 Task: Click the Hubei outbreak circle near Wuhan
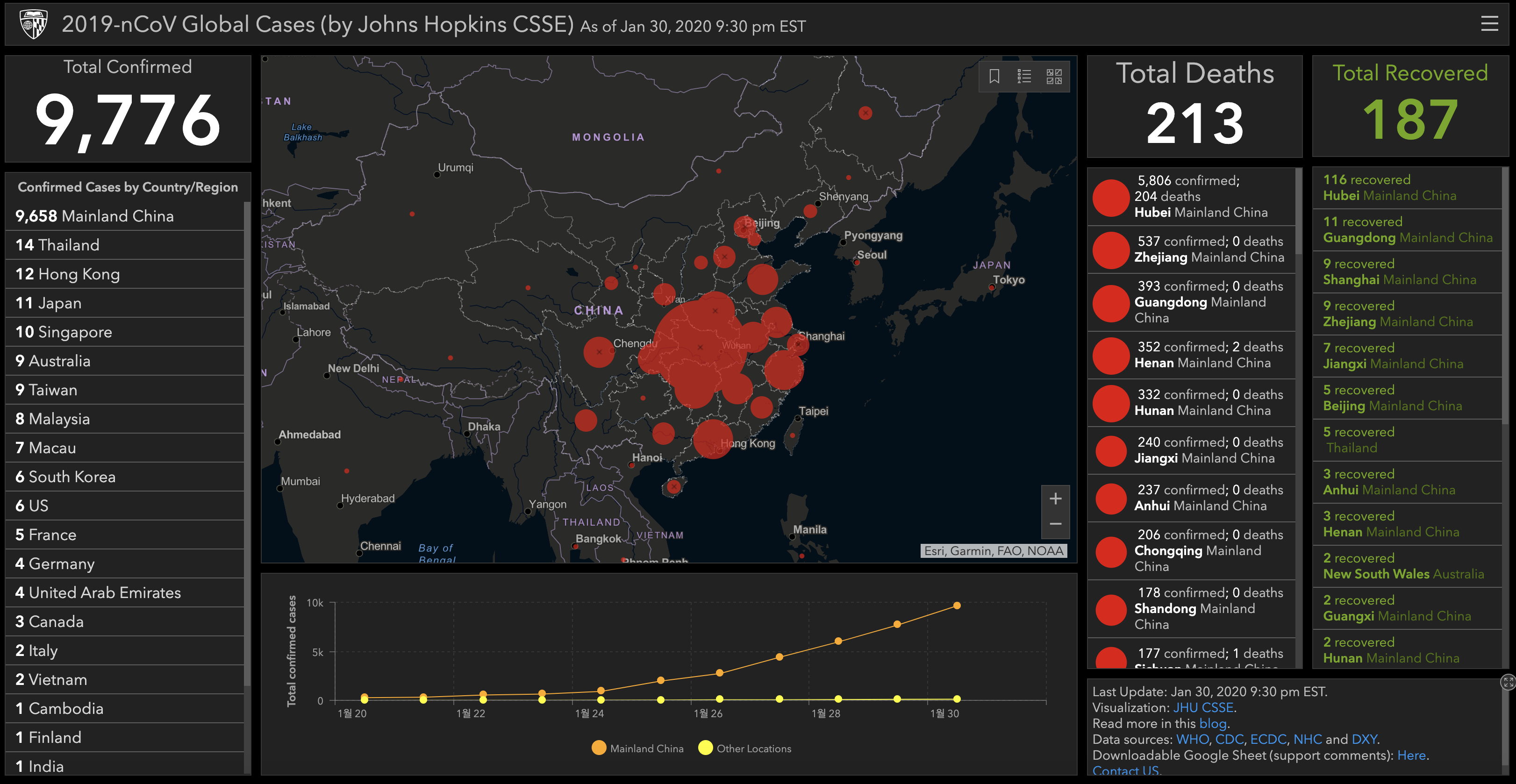coord(700,347)
